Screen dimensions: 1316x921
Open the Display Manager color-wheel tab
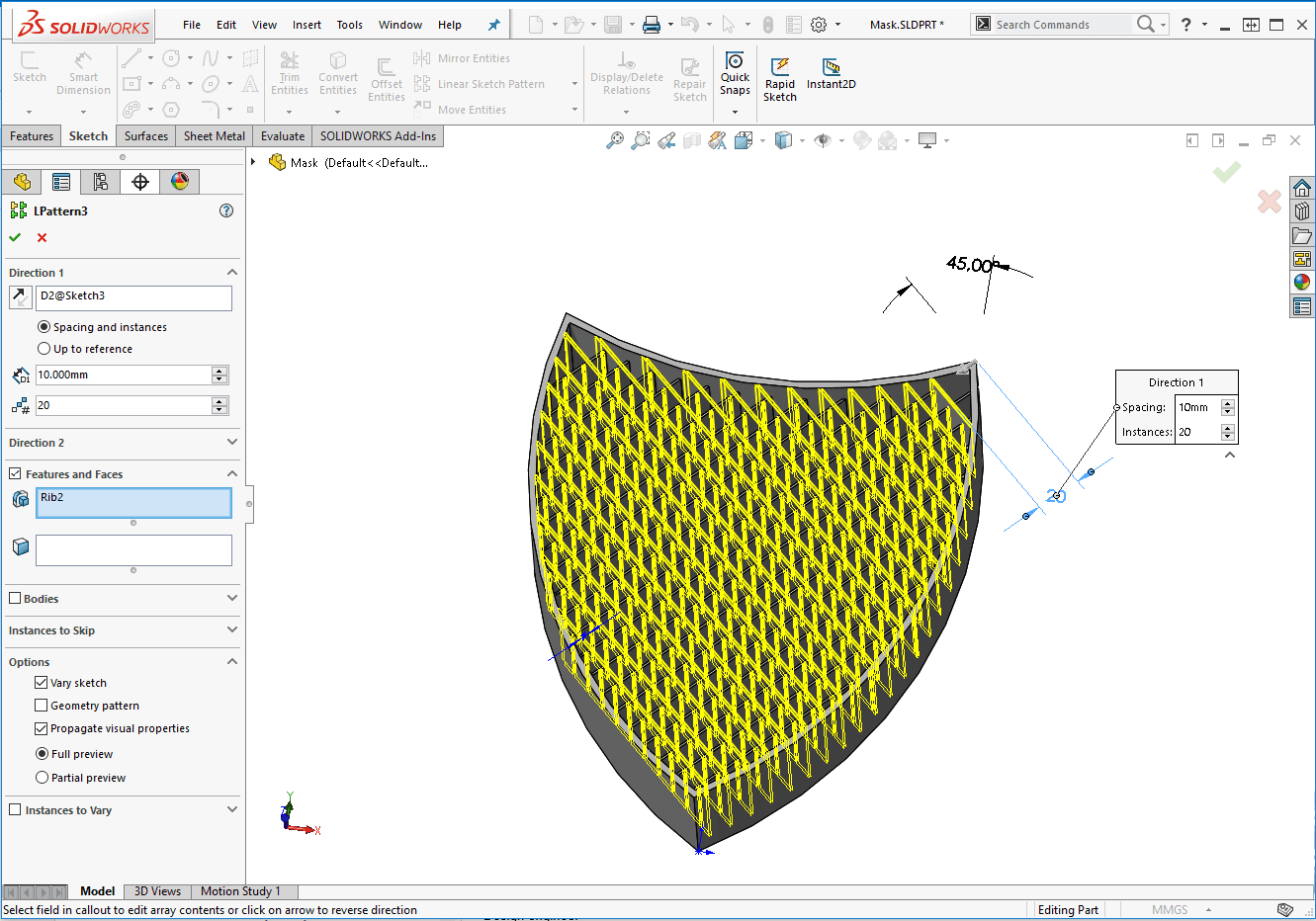click(179, 182)
